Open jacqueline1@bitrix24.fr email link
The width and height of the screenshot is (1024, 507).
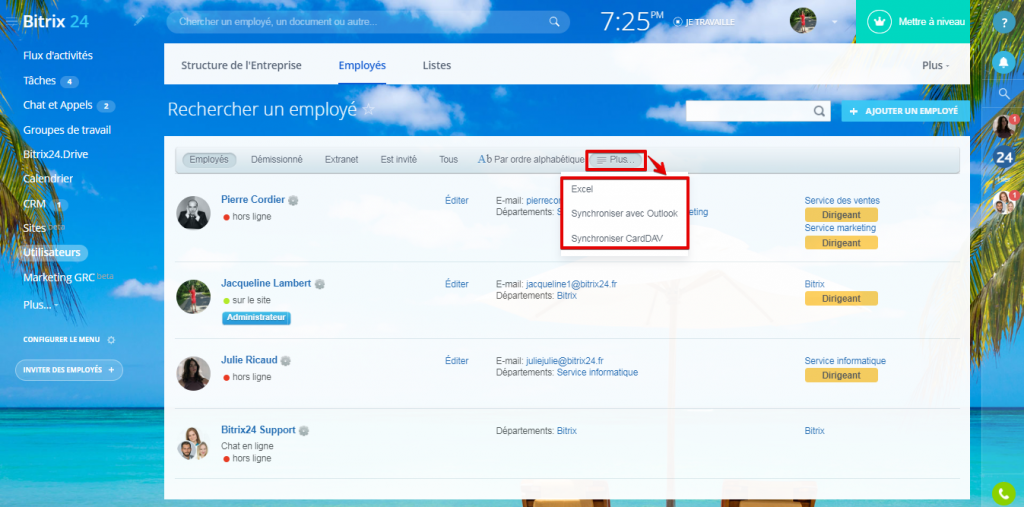tap(573, 284)
